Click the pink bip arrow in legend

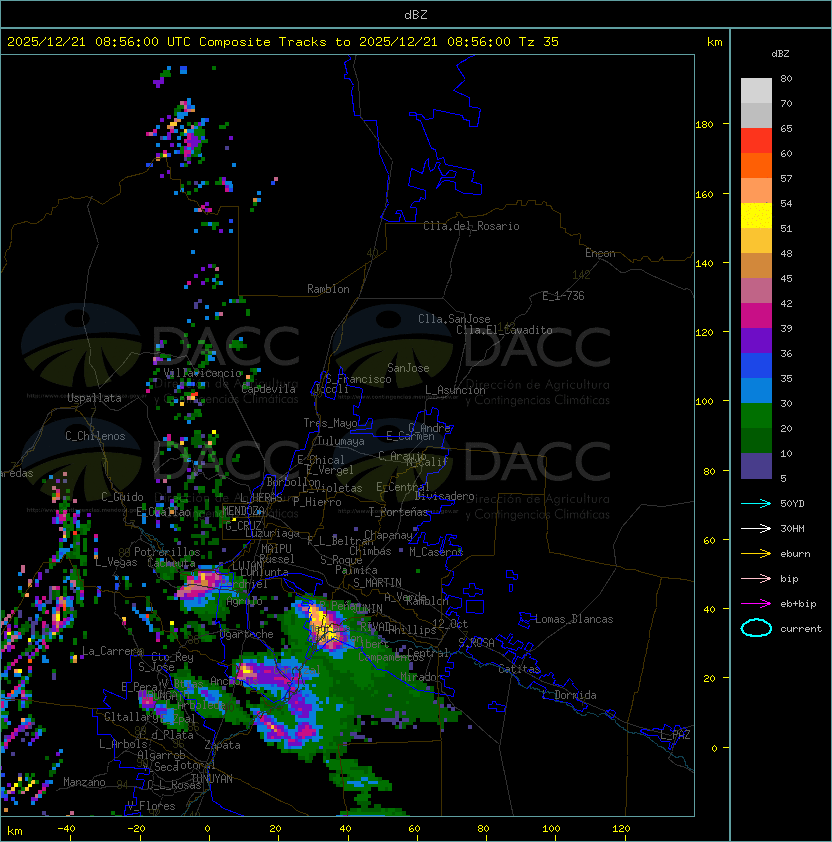point(756,579)
